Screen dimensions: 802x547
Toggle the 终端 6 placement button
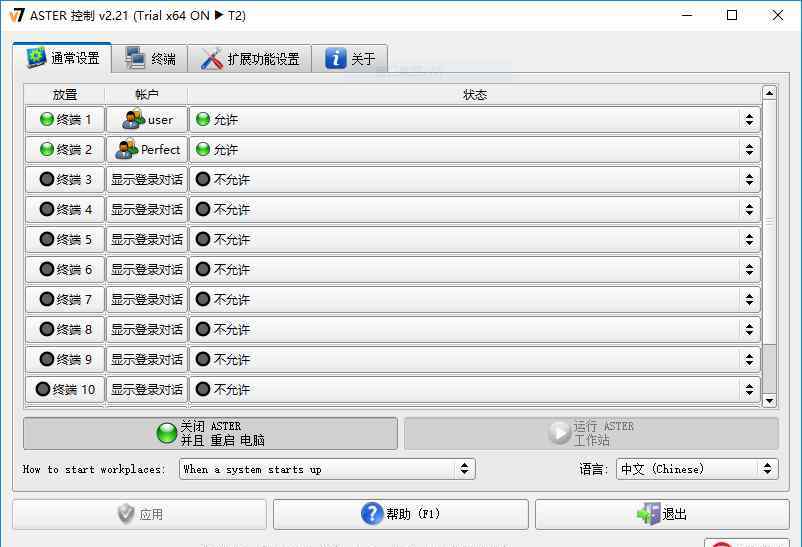pos(65,270)
